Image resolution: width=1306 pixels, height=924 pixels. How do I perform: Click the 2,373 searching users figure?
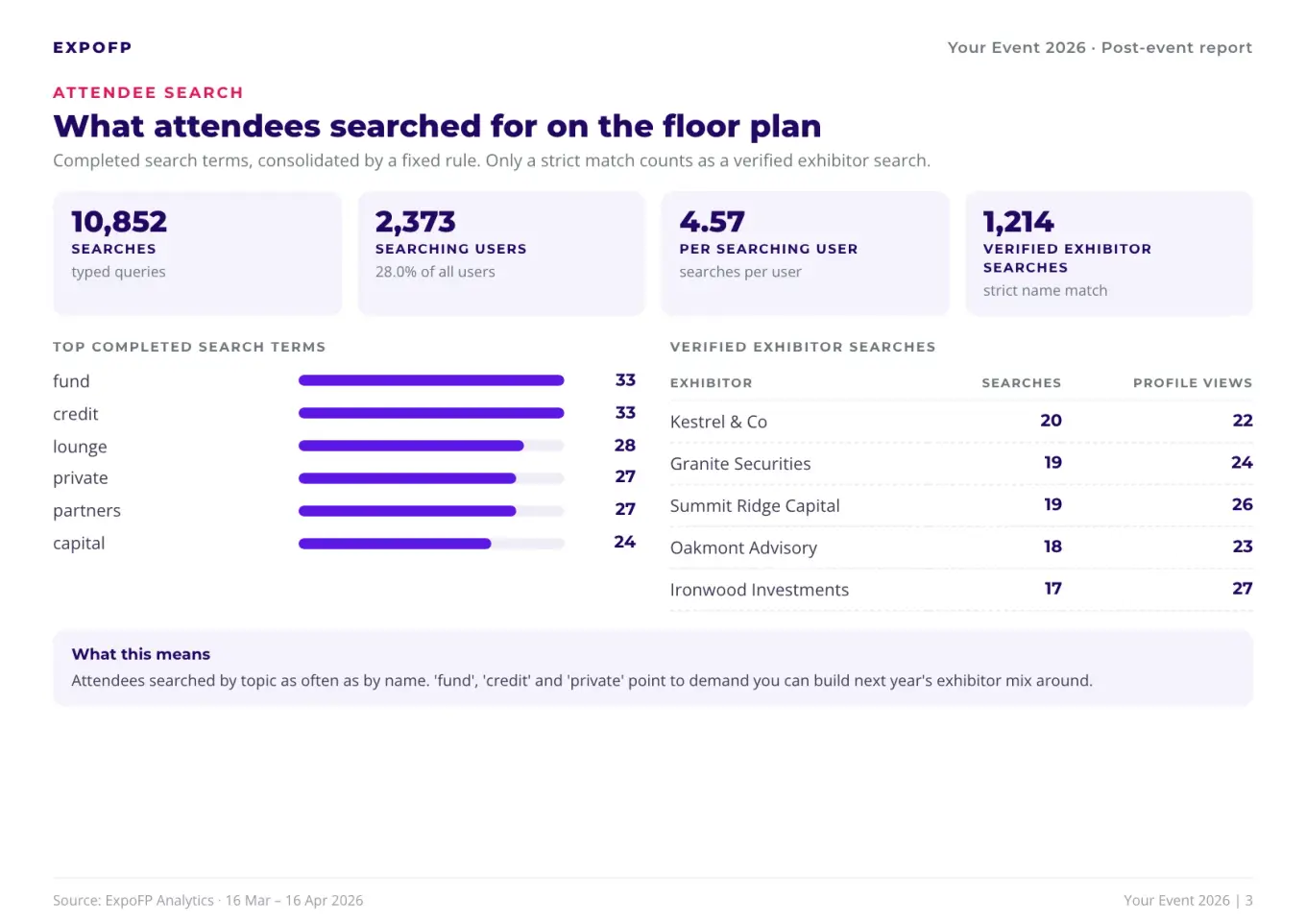point(415,222)
